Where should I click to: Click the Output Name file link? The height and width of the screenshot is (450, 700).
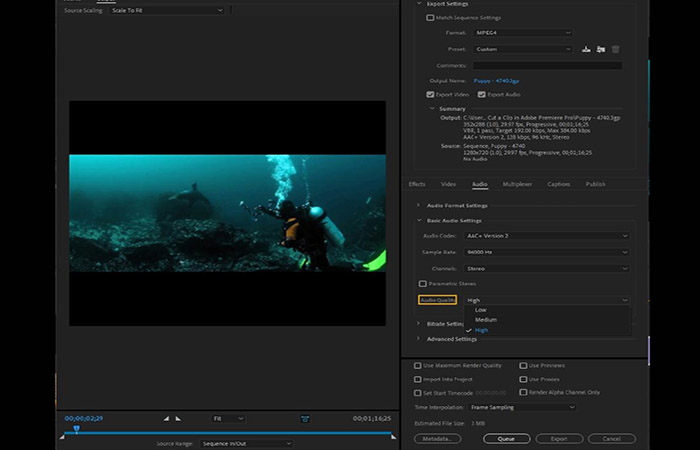[x=496, y=81]
